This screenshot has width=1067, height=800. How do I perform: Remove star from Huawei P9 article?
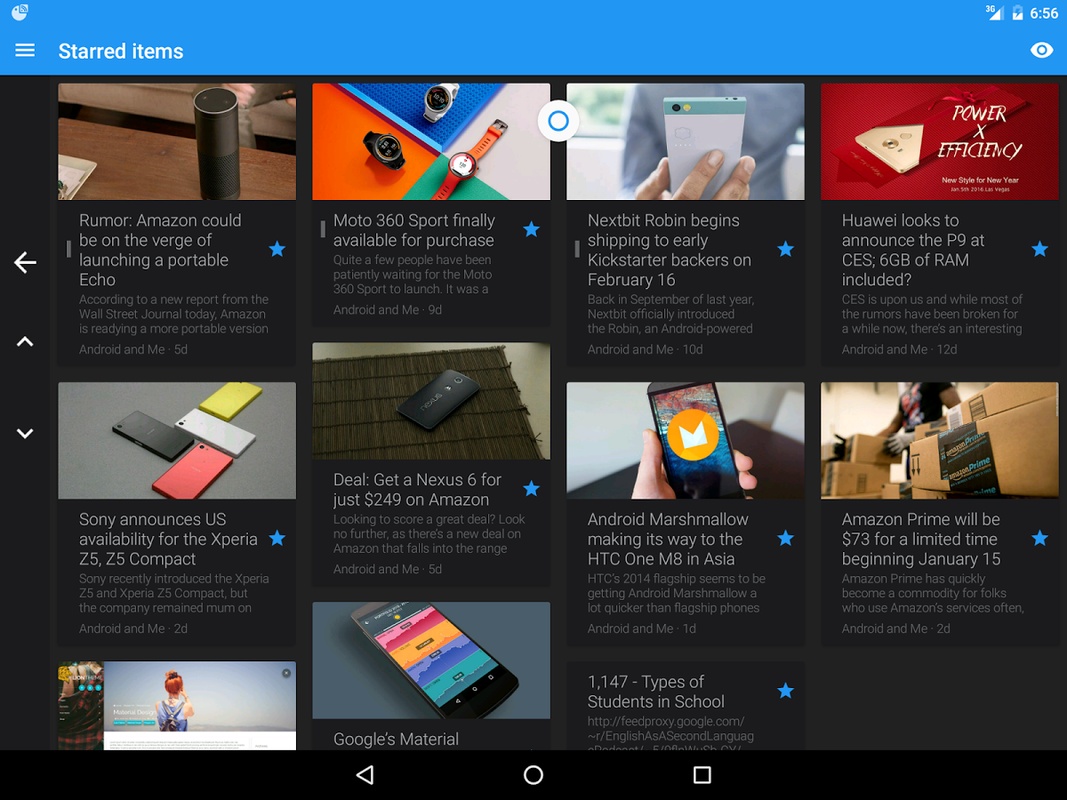coord(1040,249)
